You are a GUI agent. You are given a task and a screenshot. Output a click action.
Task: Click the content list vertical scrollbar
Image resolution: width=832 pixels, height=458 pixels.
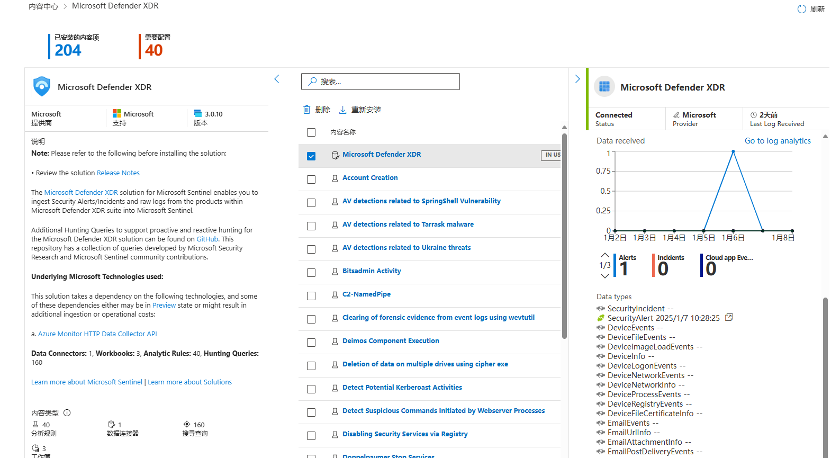tap(564, 234)
